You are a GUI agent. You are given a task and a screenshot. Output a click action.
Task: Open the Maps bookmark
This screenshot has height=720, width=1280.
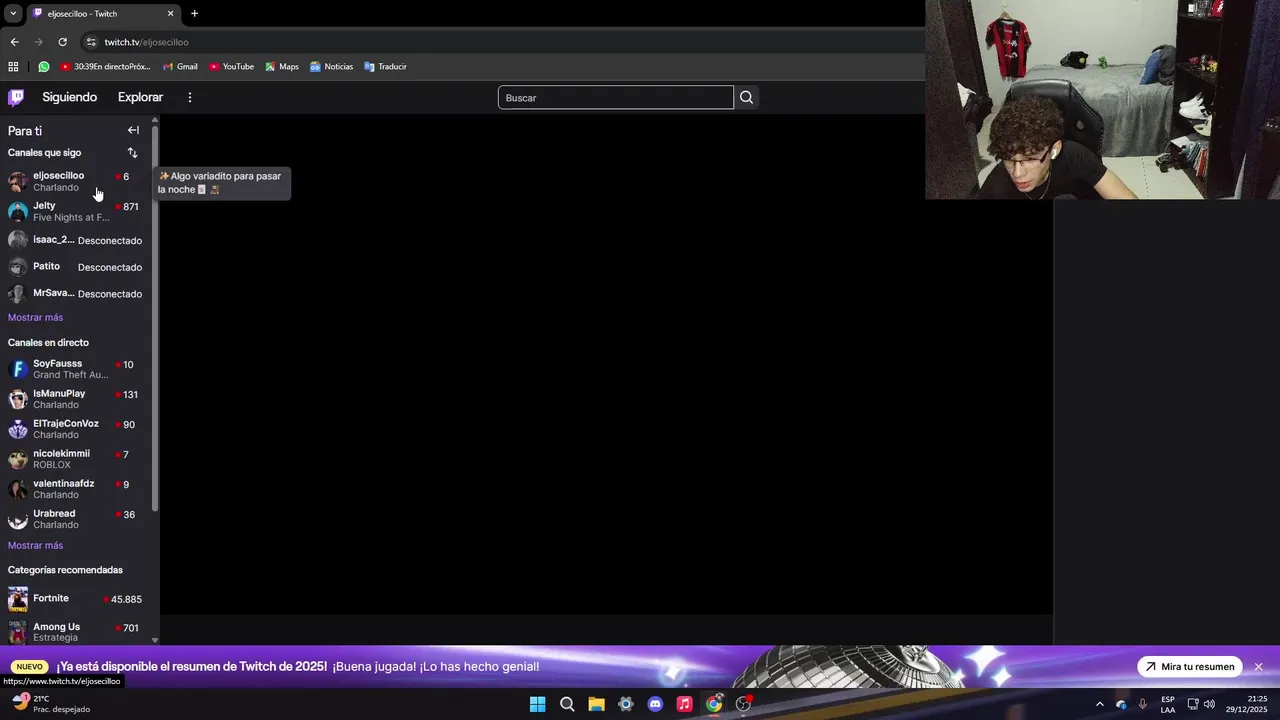tap(281, 67)
